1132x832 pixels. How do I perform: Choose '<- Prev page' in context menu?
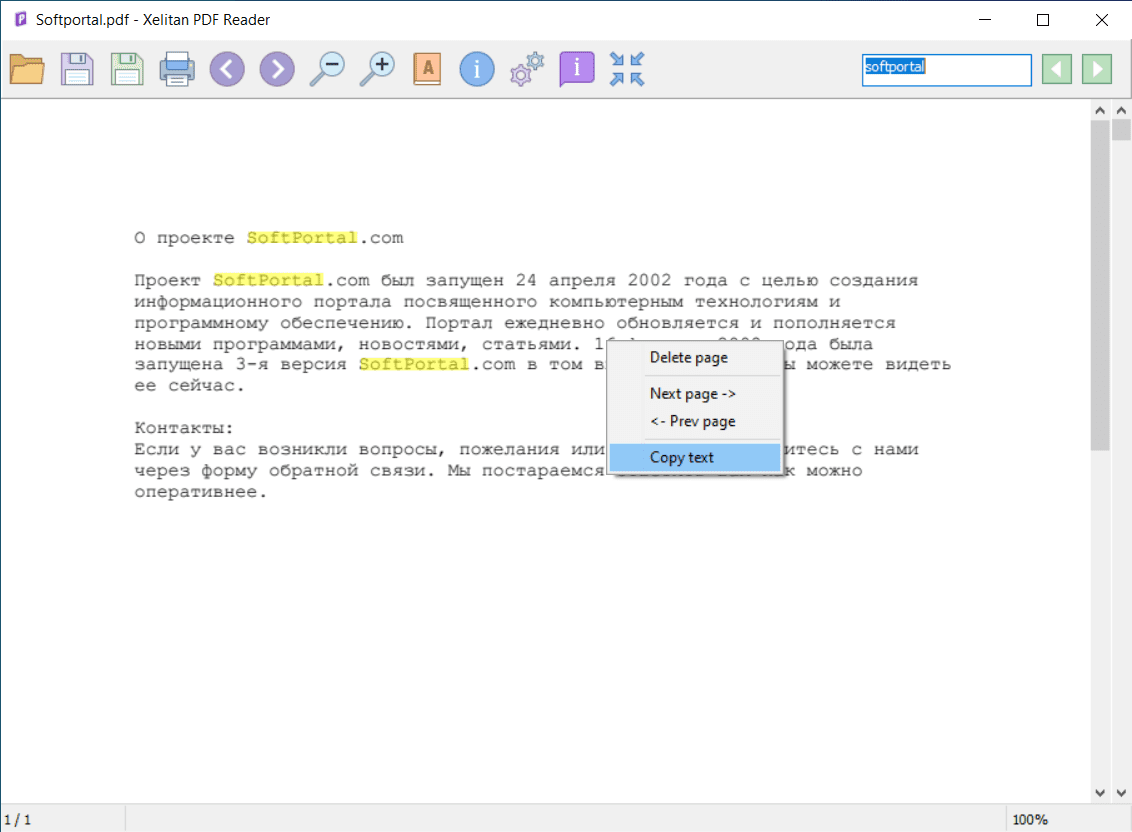tap(695, 421)
